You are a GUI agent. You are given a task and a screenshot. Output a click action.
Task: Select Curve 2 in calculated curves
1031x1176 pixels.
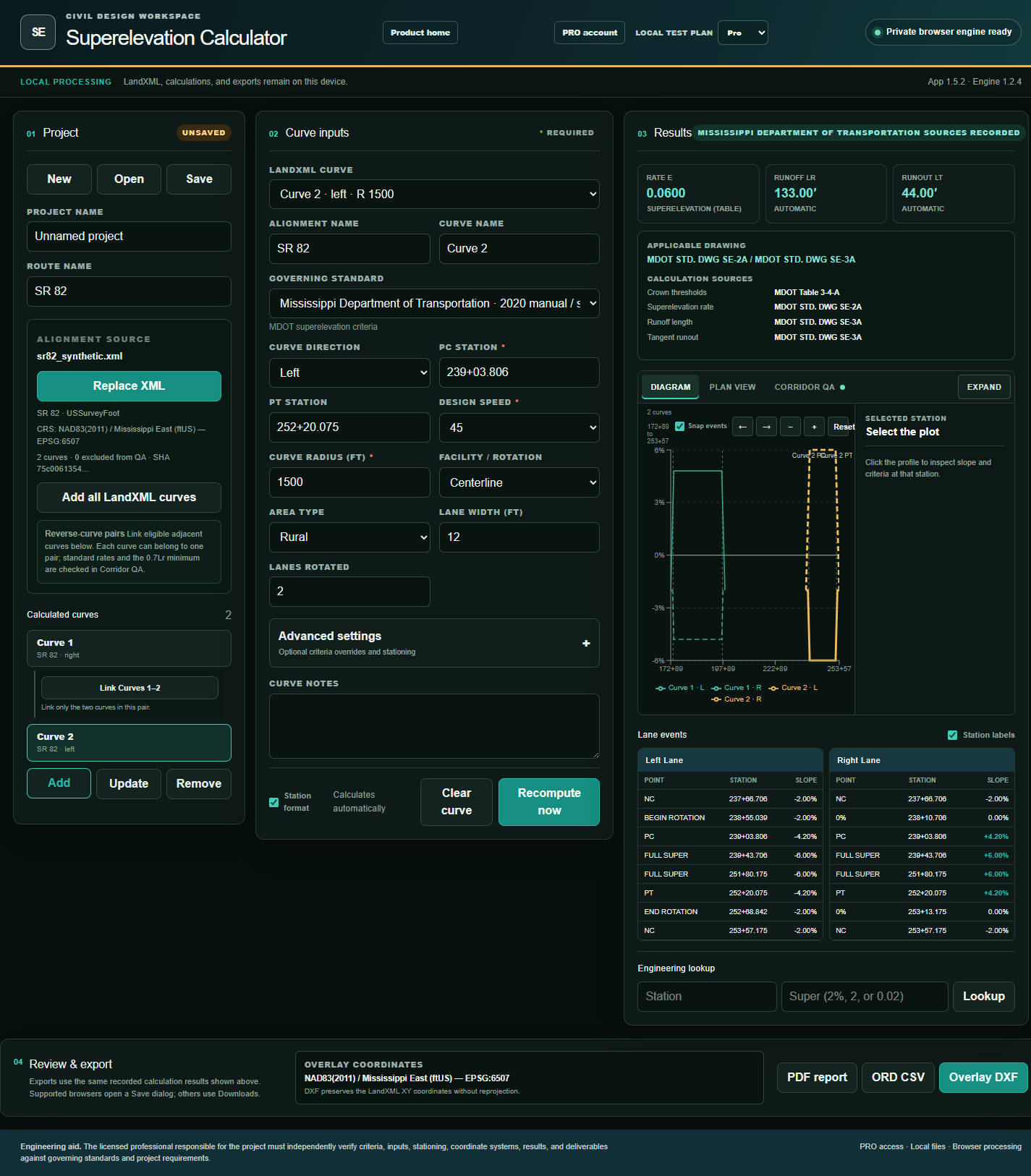point(129,743)
